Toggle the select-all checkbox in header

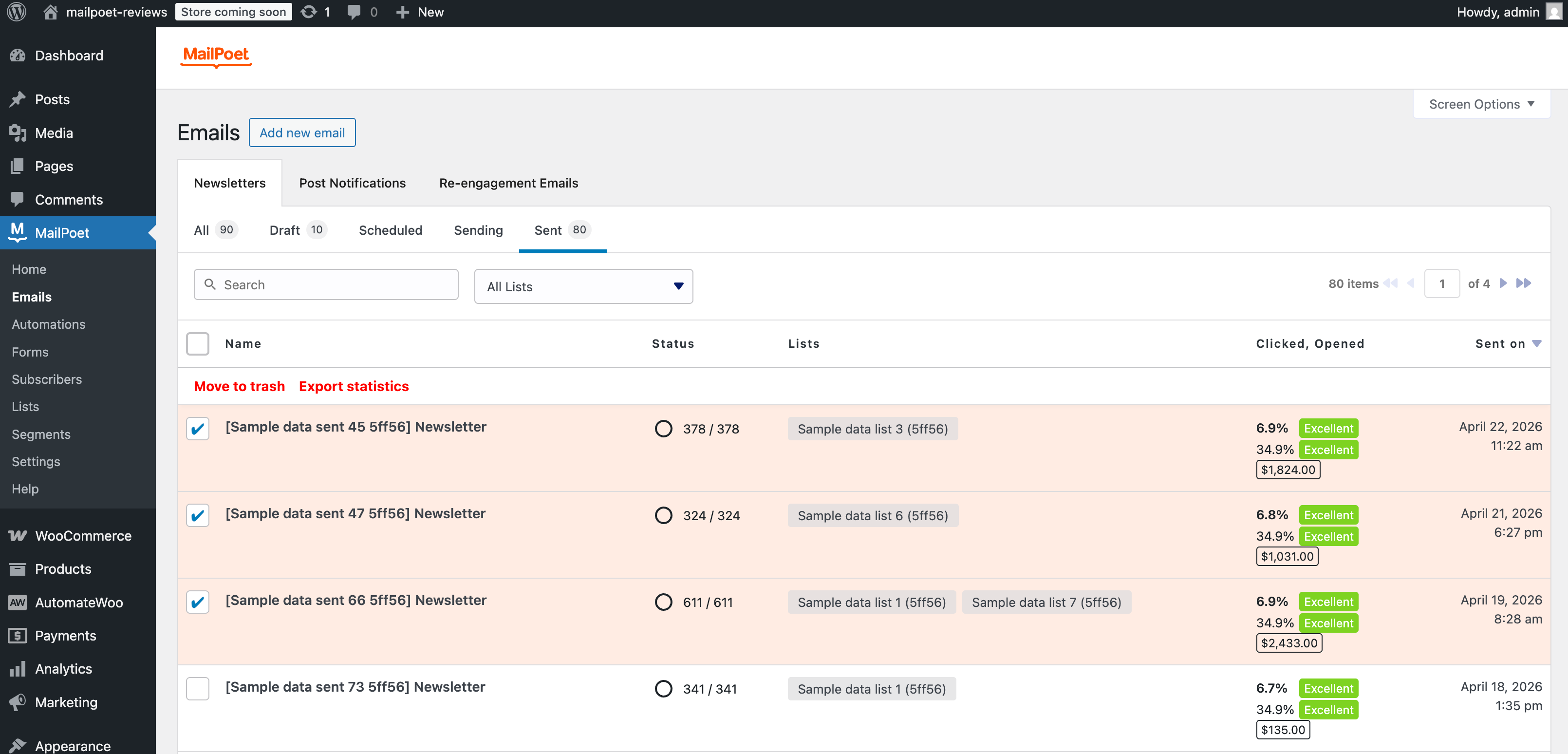(198, 343)
